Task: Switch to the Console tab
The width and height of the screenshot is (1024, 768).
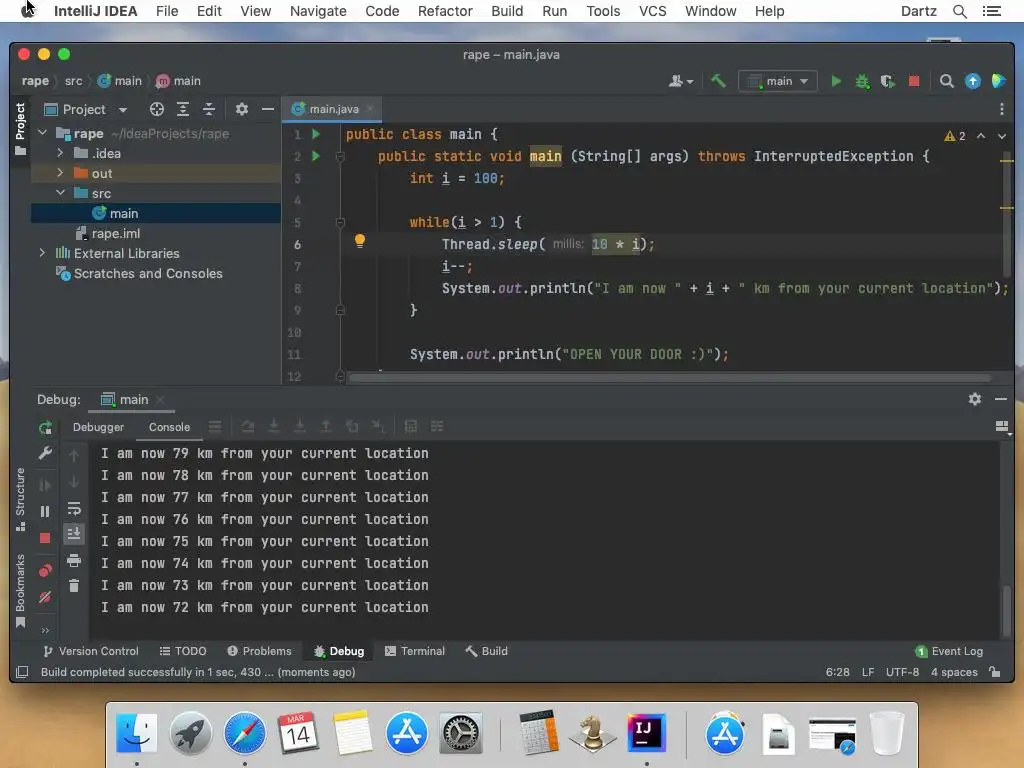Action: tap(169, 427)
